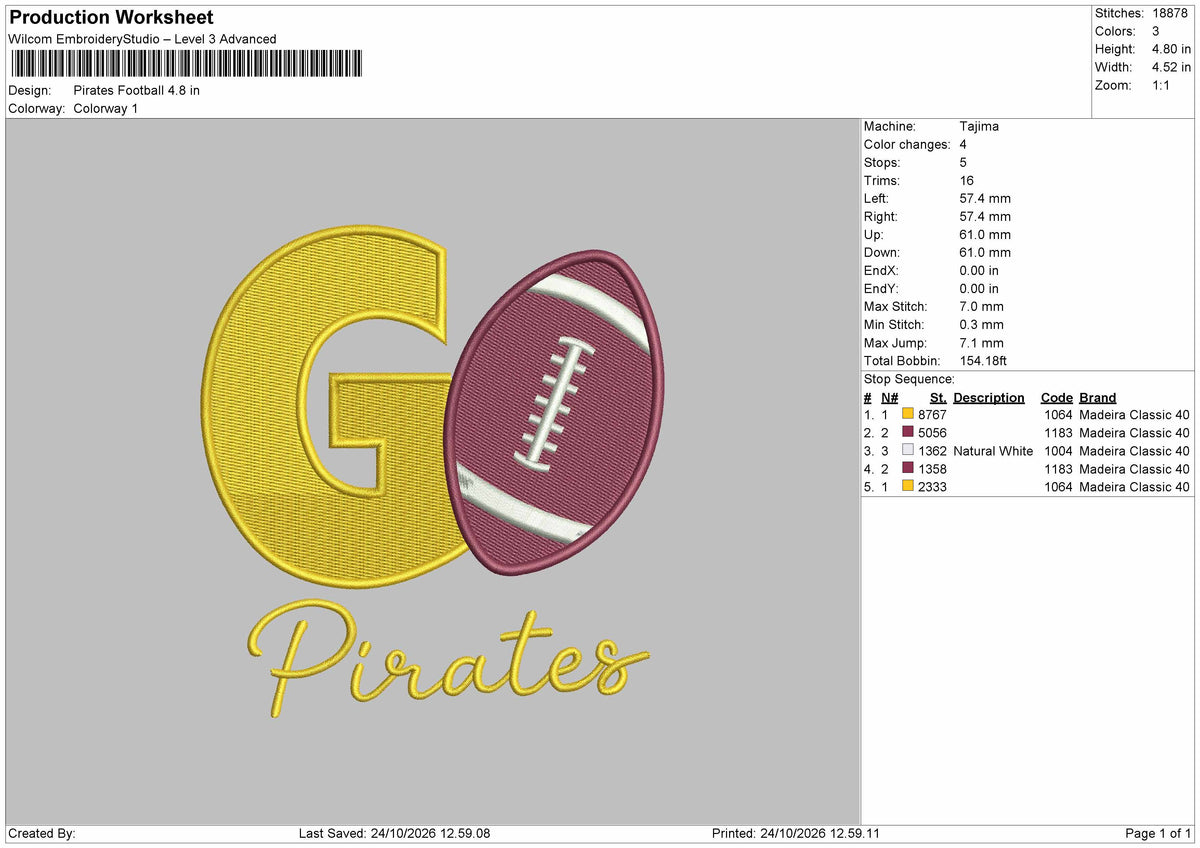1200x848 pixels.
Task: Click the 'Colorway 1' value
Action: tap(106, 108)
